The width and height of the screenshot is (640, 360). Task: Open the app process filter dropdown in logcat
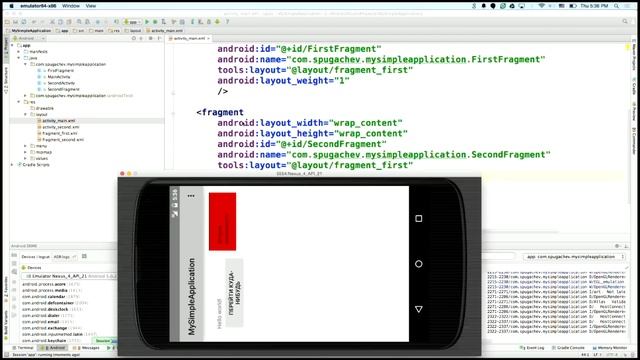point(574,257)
